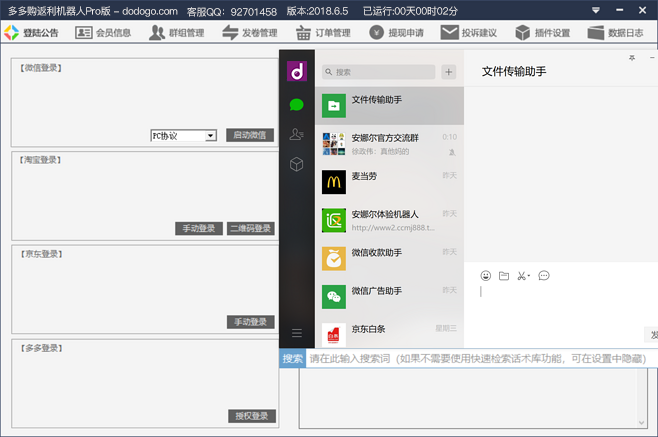Open the contacts icon in WeChat sidebar
This screenshot has height=437, width=658.
point(297,134)
